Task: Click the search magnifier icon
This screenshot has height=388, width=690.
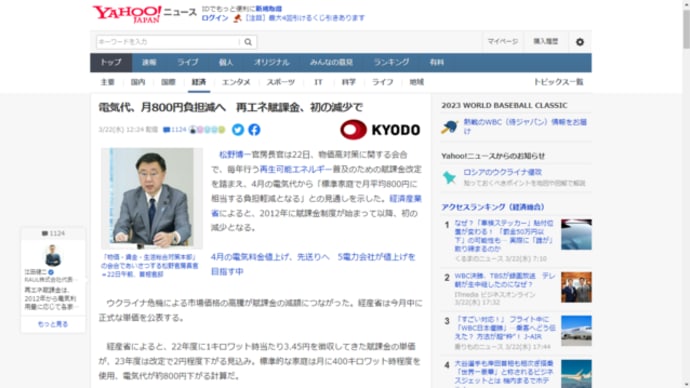Action: pos(248,42)
